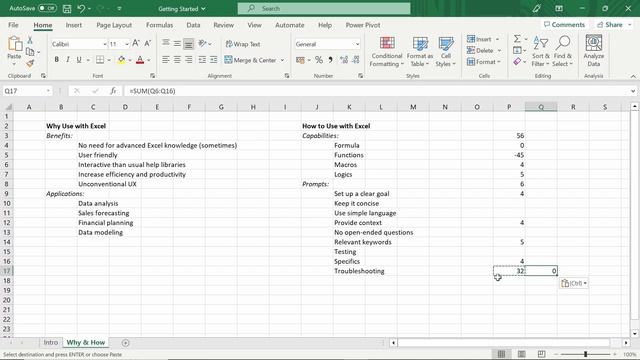Click the Merge & Center button
Viewport: 640px width, 360px height.
coord(251,60)
